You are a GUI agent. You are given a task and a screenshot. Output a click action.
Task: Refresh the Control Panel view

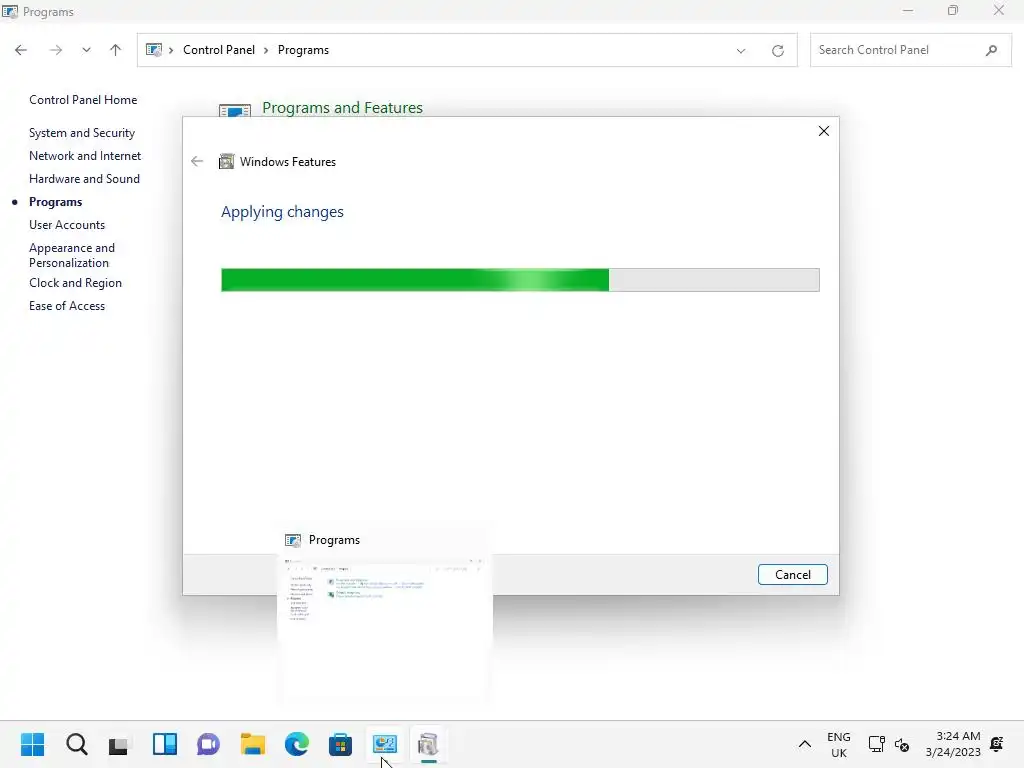click(x=777, y=50)
